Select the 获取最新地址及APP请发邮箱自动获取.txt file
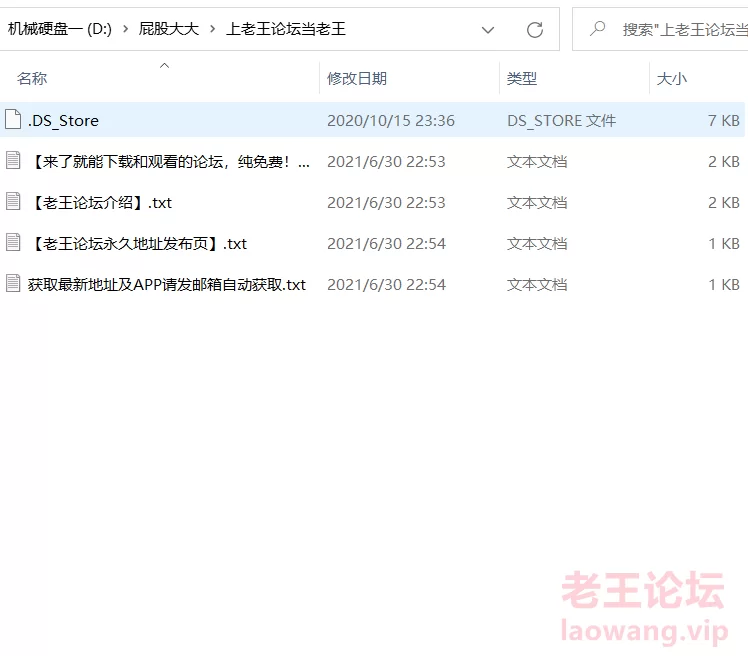The image size is (748, 656). (x=166, y=285)
